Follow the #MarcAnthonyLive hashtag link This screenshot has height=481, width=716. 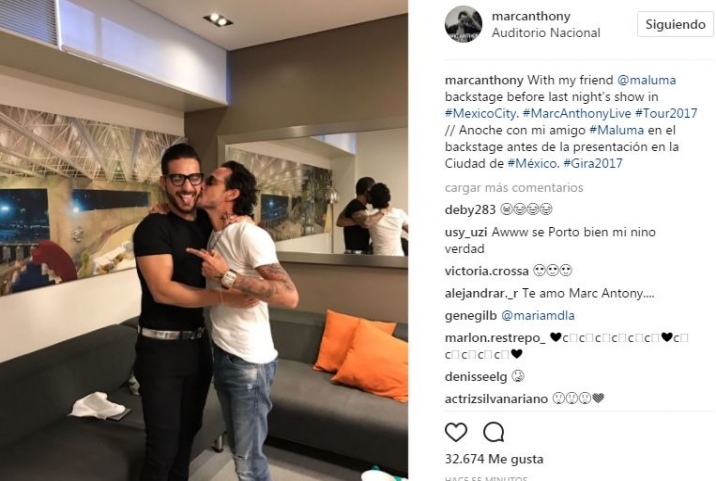coord(577,113)
